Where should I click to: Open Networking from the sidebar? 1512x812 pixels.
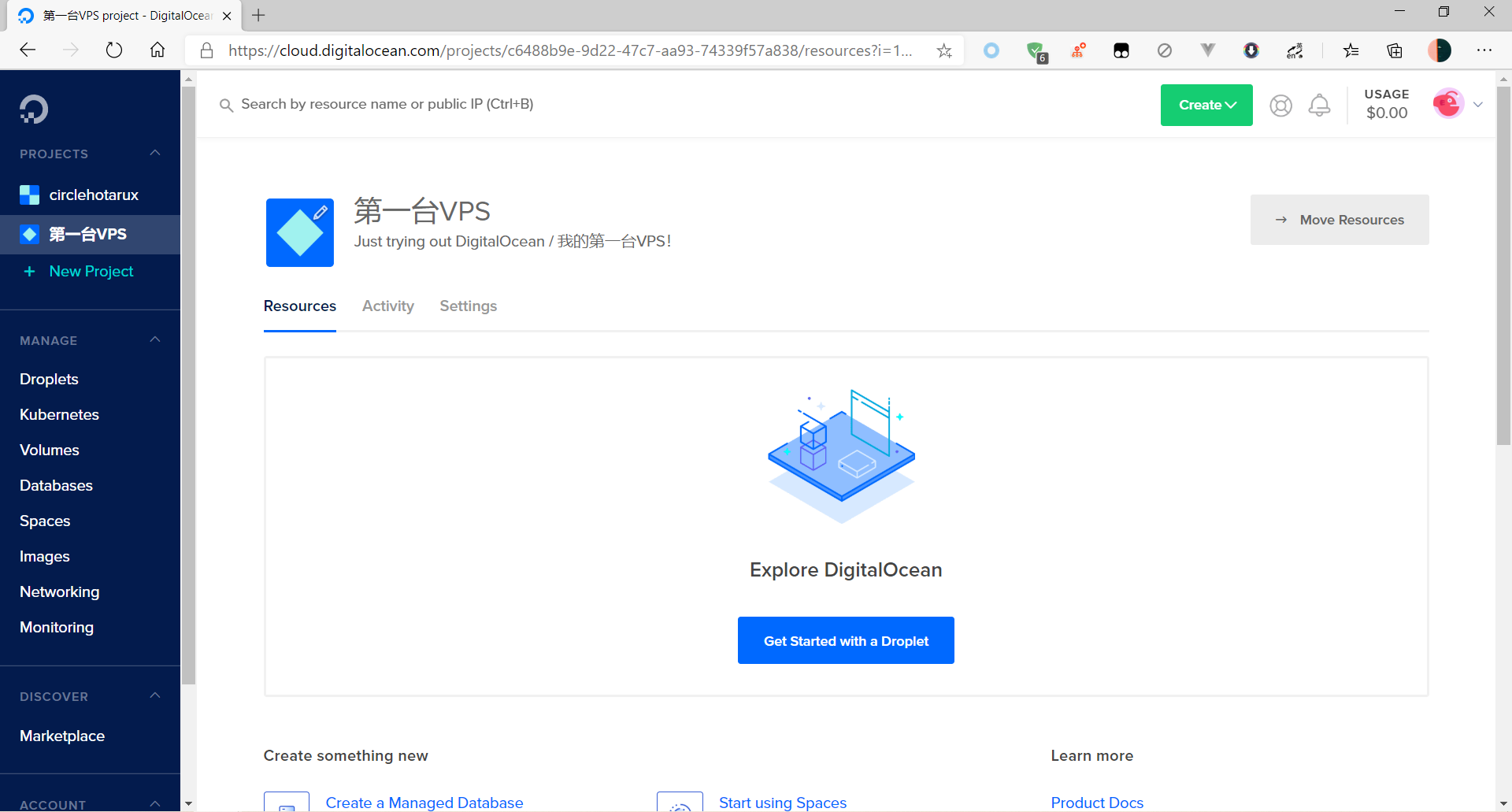point(60,591)
